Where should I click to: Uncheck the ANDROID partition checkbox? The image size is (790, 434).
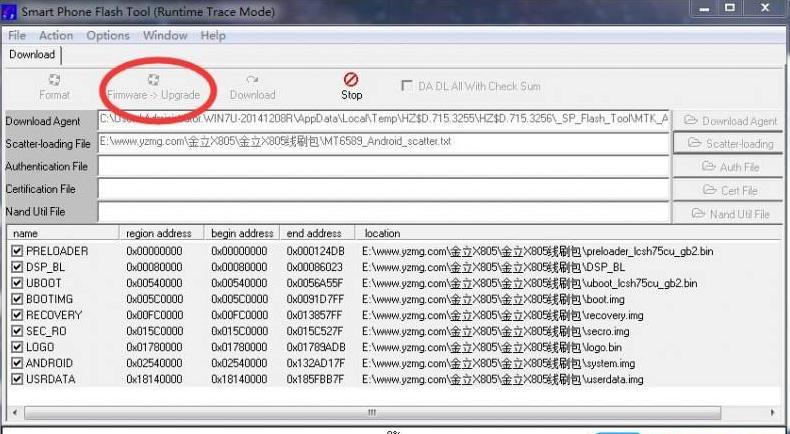point(17,363)
